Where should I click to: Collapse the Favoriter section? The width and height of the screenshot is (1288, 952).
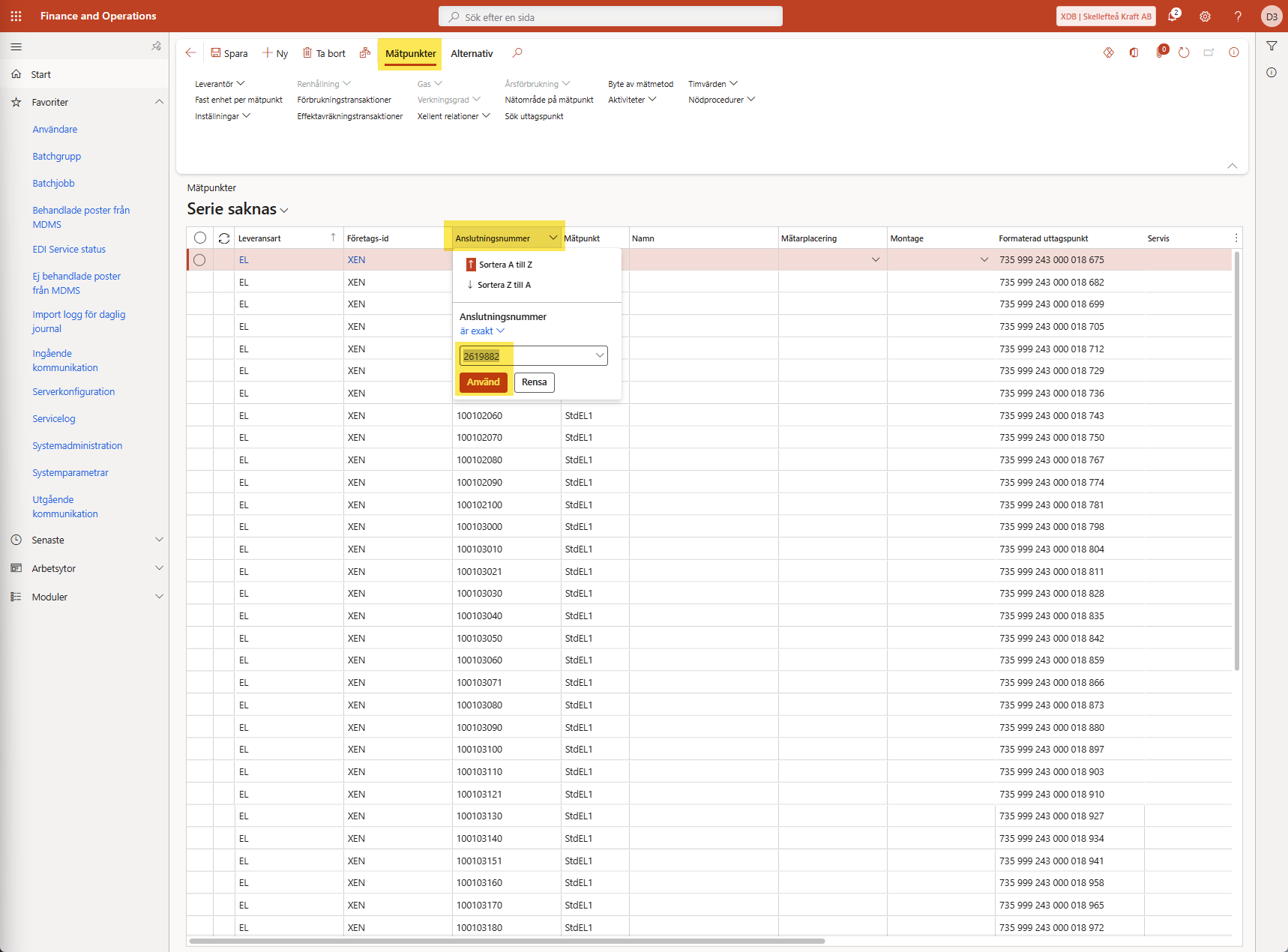pyautogui.click(x=159, y=102)
